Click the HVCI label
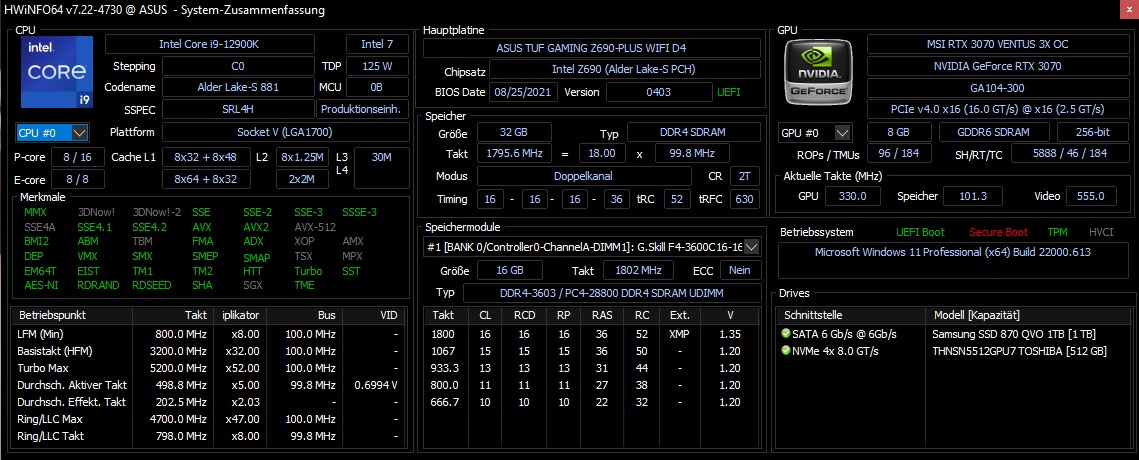Screen dimensions: 1139x460 (x=1101, y=232)
